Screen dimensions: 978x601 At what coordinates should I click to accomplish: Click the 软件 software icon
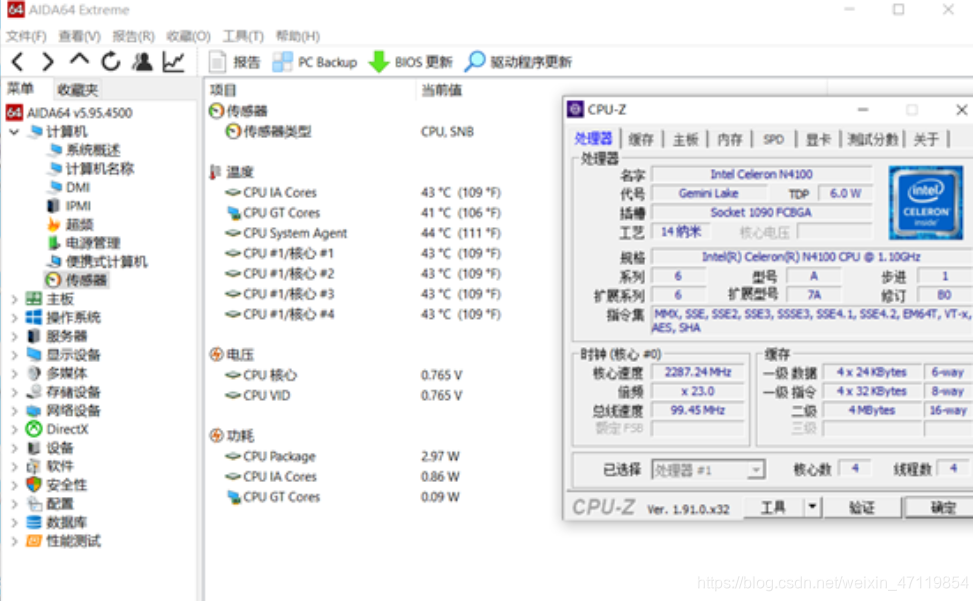click(34, 466)
